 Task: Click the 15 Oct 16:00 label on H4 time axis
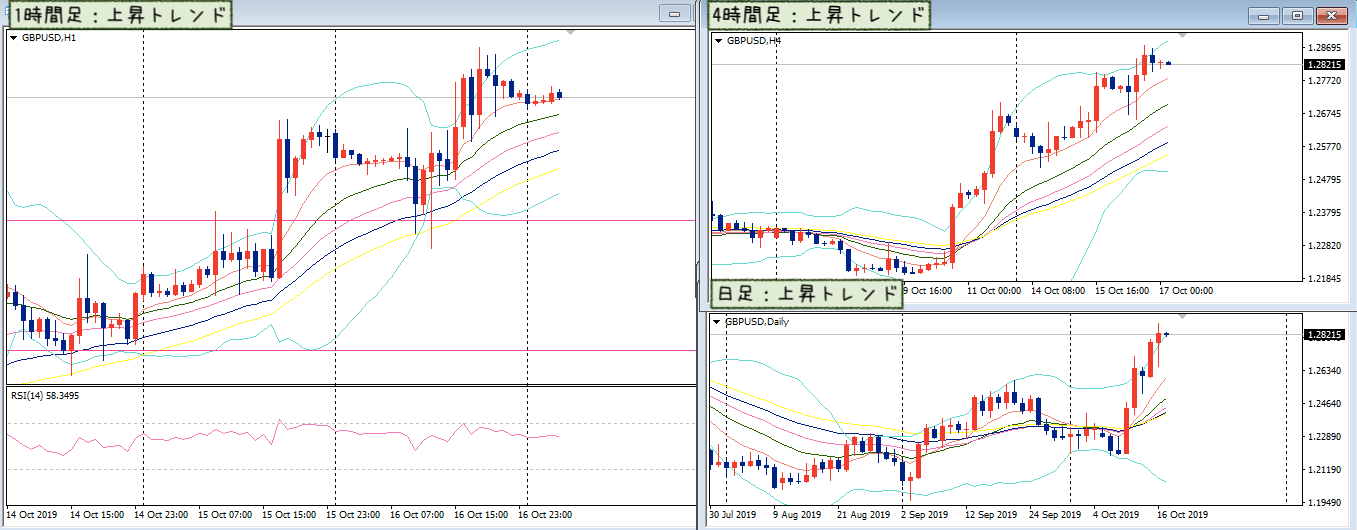click(1122, 290)
